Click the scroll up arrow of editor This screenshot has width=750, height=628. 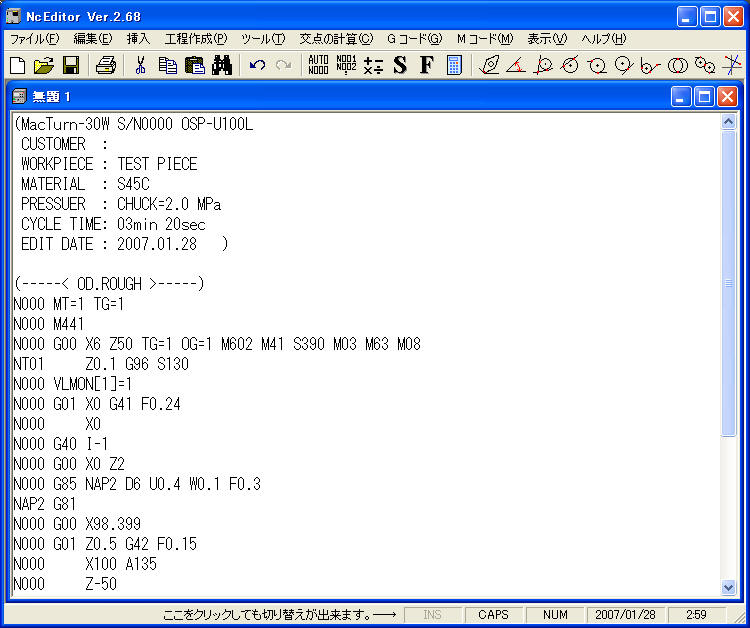728,122
